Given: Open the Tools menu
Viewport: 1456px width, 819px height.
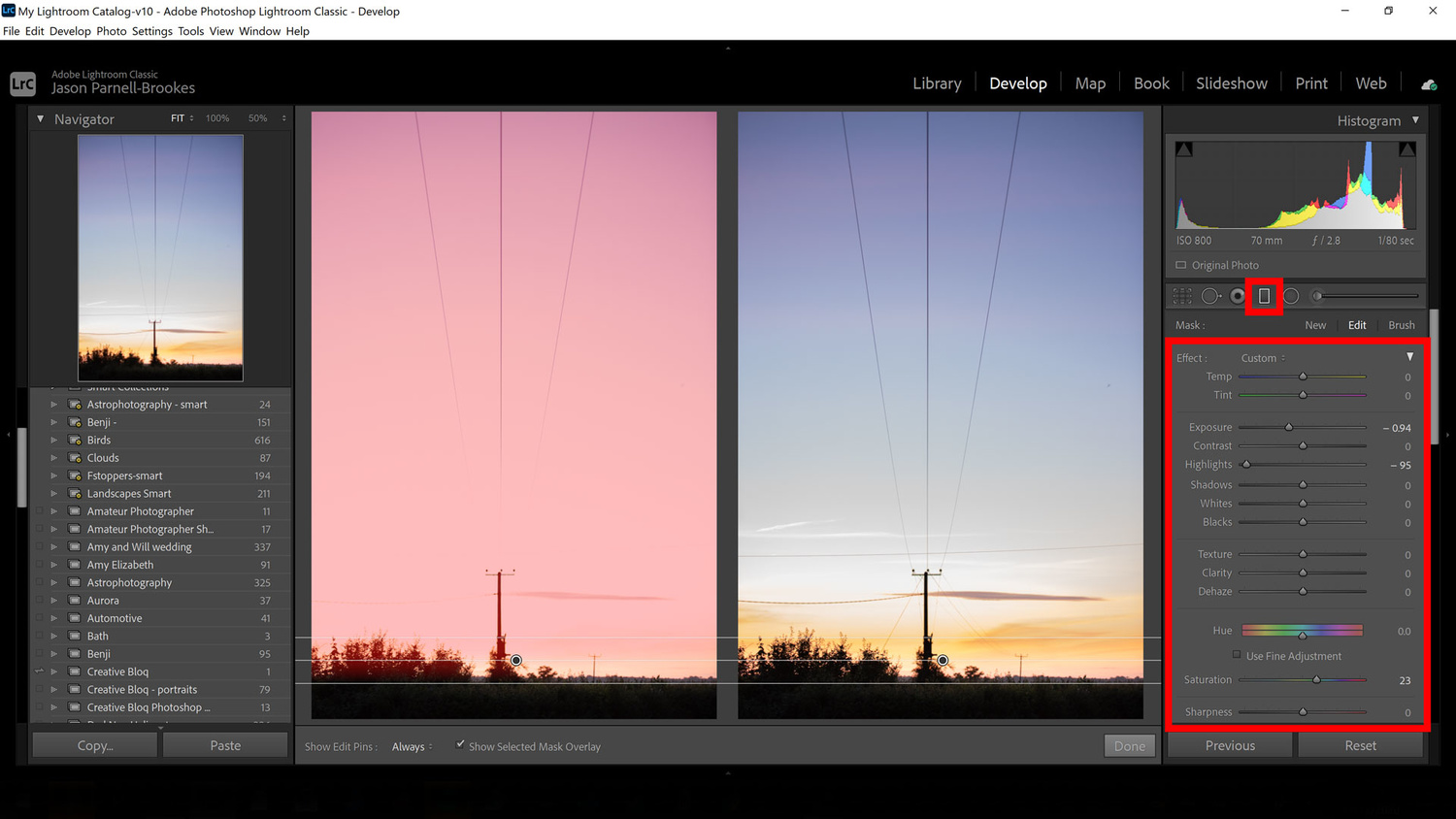Looking at the screenshot, I should (x=190, y=31).
